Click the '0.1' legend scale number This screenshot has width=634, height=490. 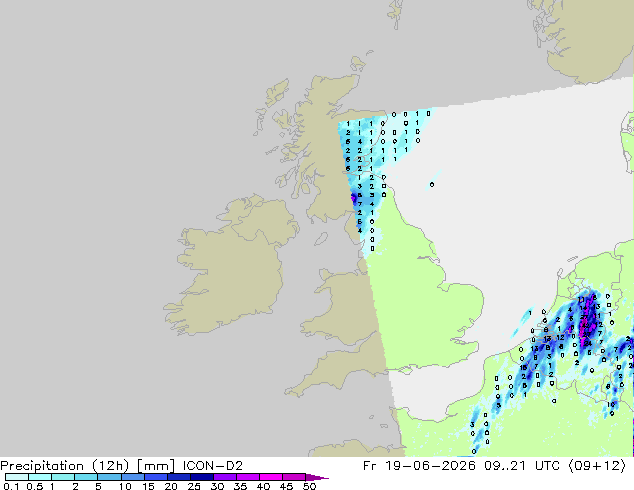(x=11, y=486)
